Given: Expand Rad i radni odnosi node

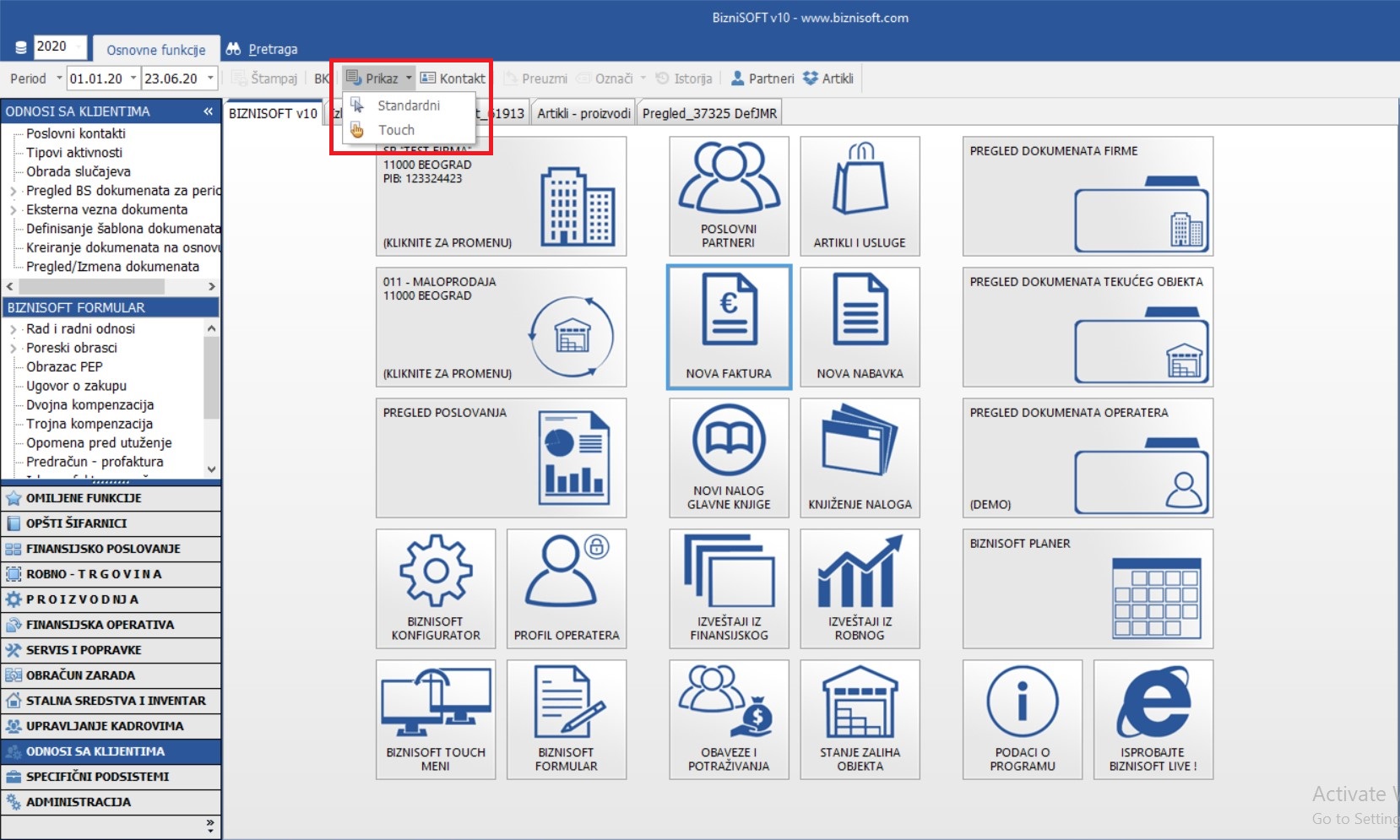Looking at the screenshot, I should (13, 329).
